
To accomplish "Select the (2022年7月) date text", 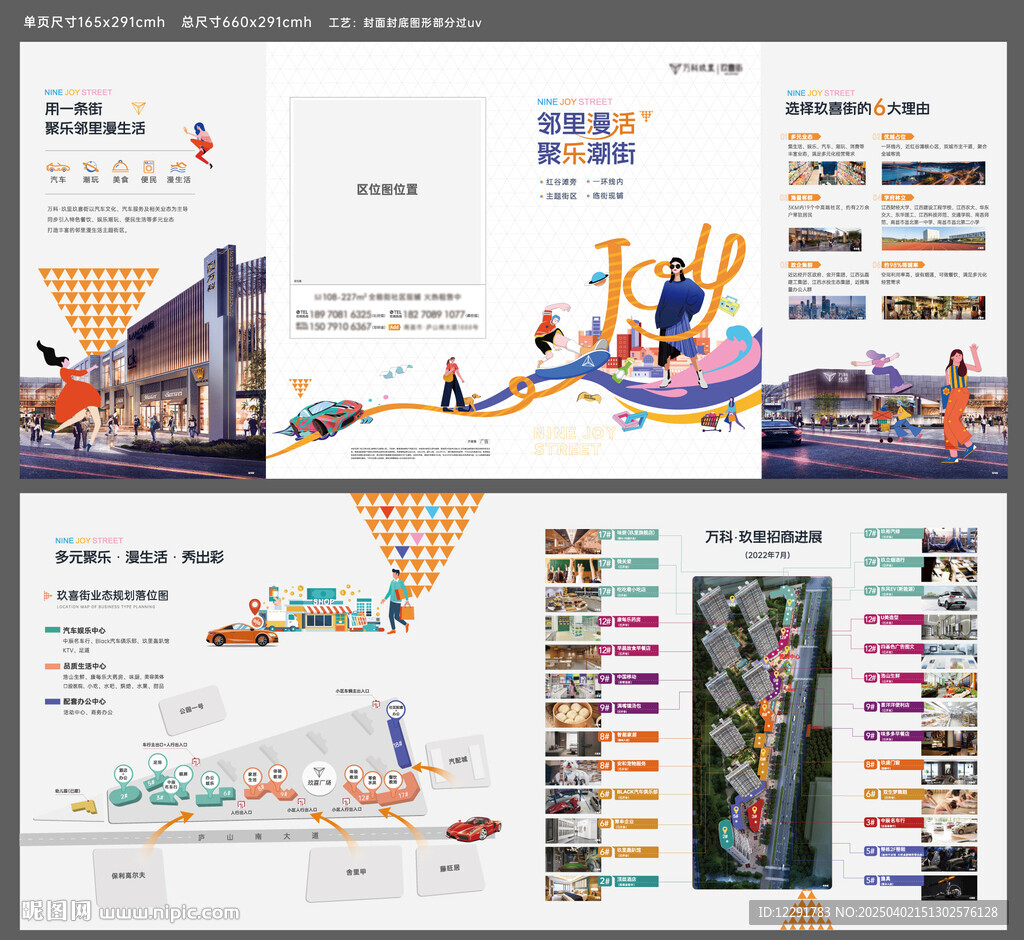I will tap(767, 555).
